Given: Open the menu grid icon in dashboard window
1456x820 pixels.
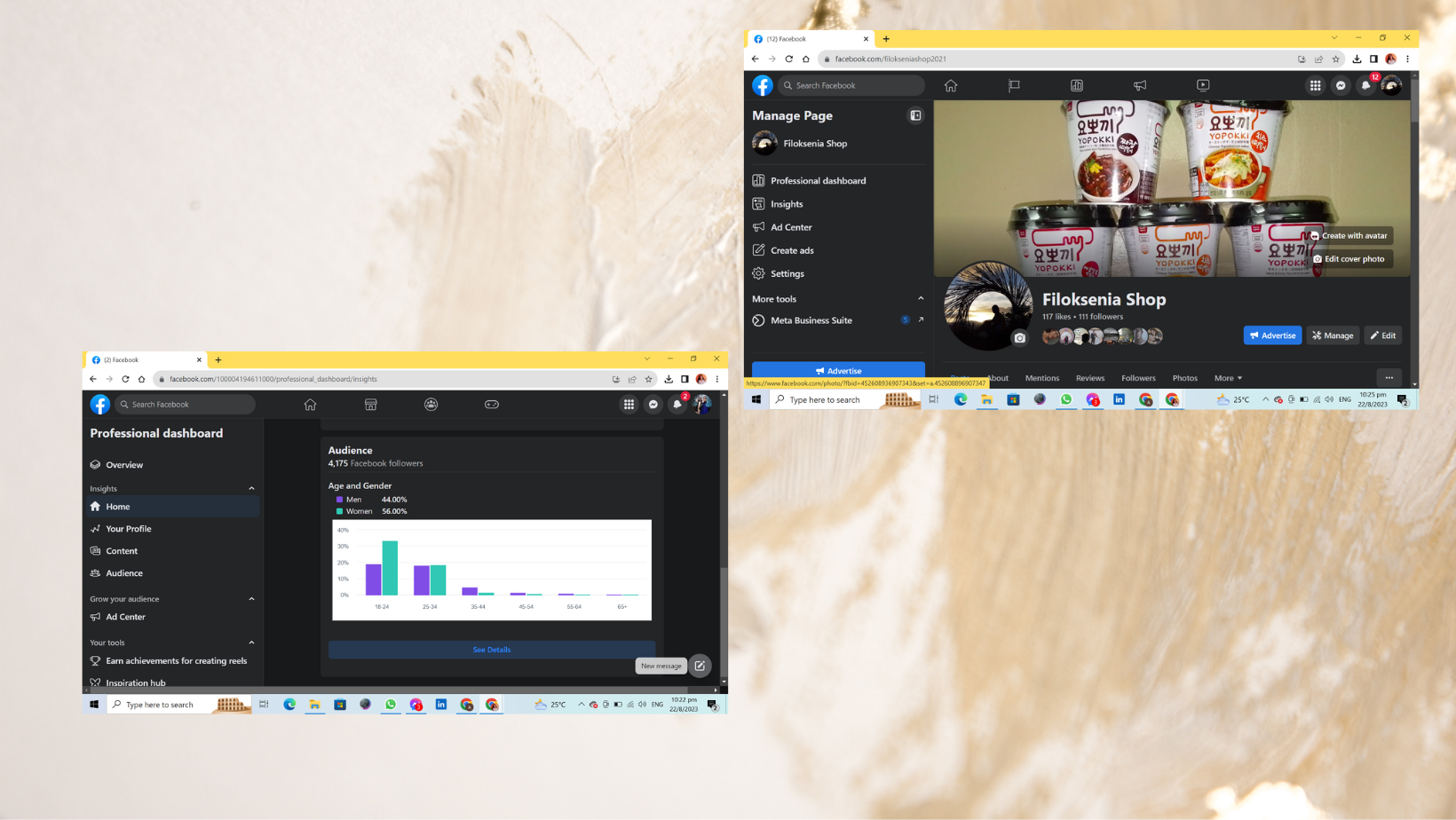Looking at the screenshot, I should pos(629,405).
